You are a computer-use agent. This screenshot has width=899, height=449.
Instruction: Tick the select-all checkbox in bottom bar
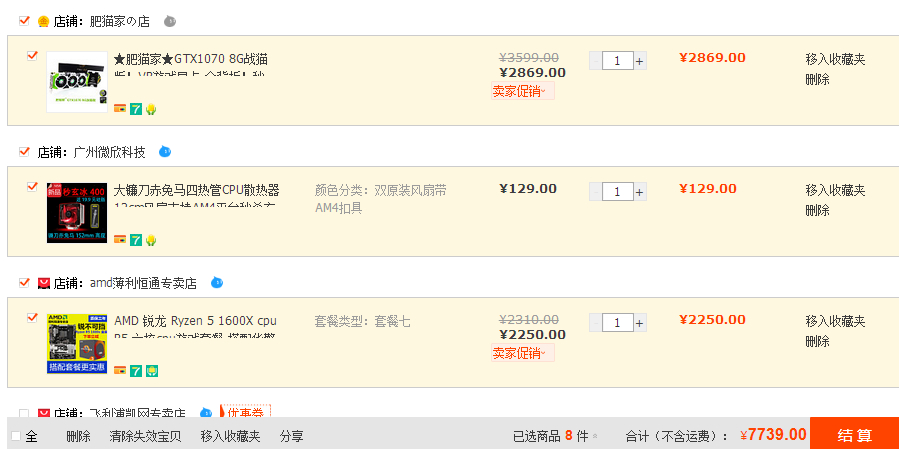tap(16, 436)
